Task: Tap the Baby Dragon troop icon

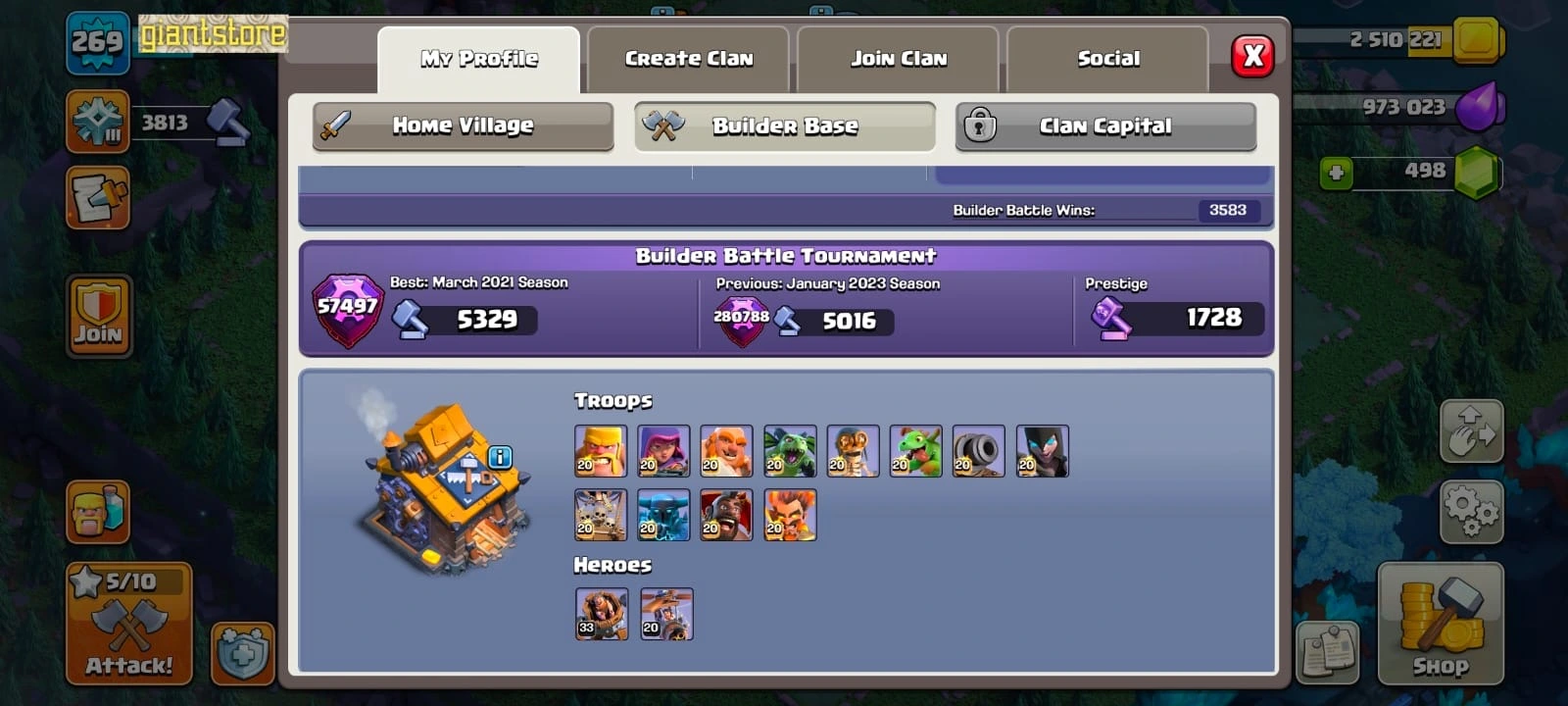Action: 915,451
